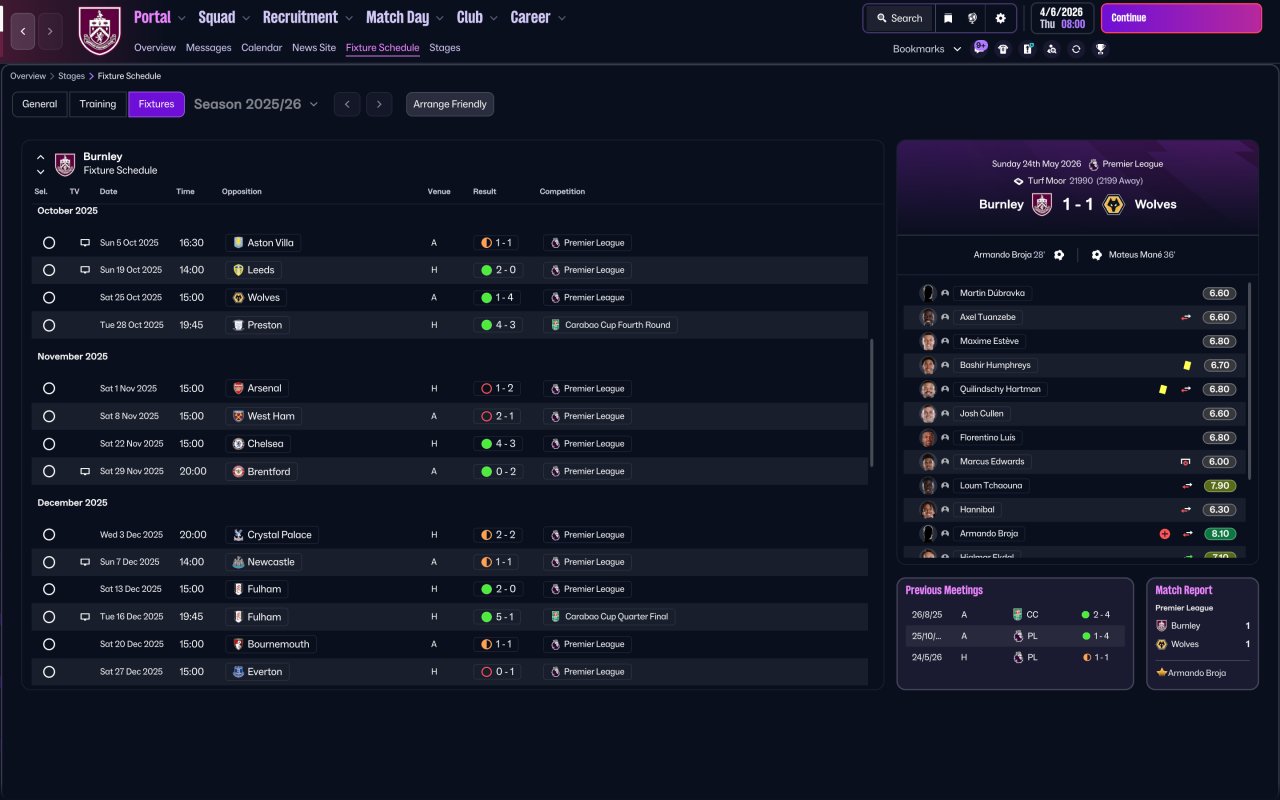Open Armando Broja's name in the lineup

coord(988,534)
